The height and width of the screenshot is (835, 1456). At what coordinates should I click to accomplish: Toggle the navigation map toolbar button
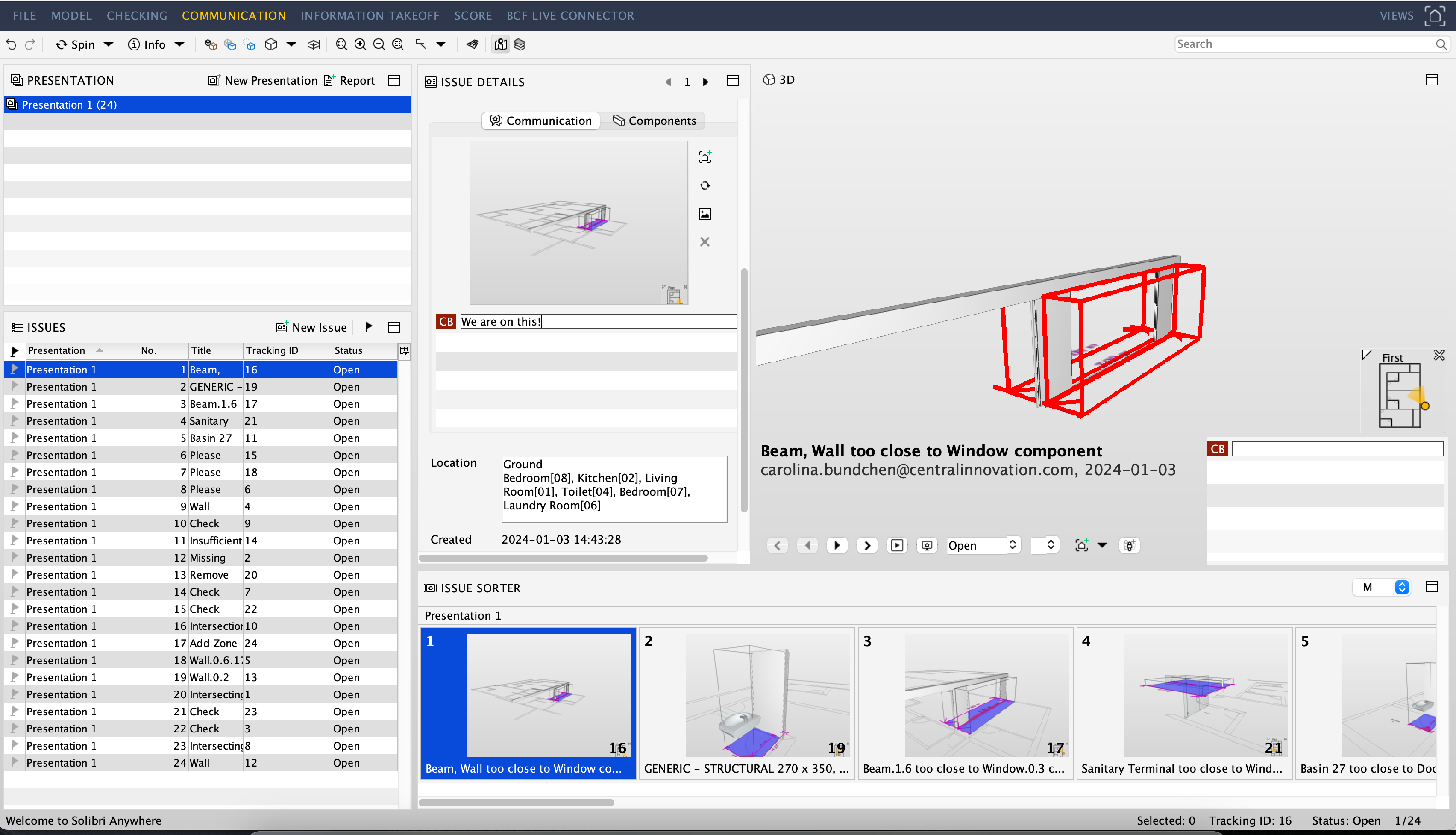click(x=500, y=44)
